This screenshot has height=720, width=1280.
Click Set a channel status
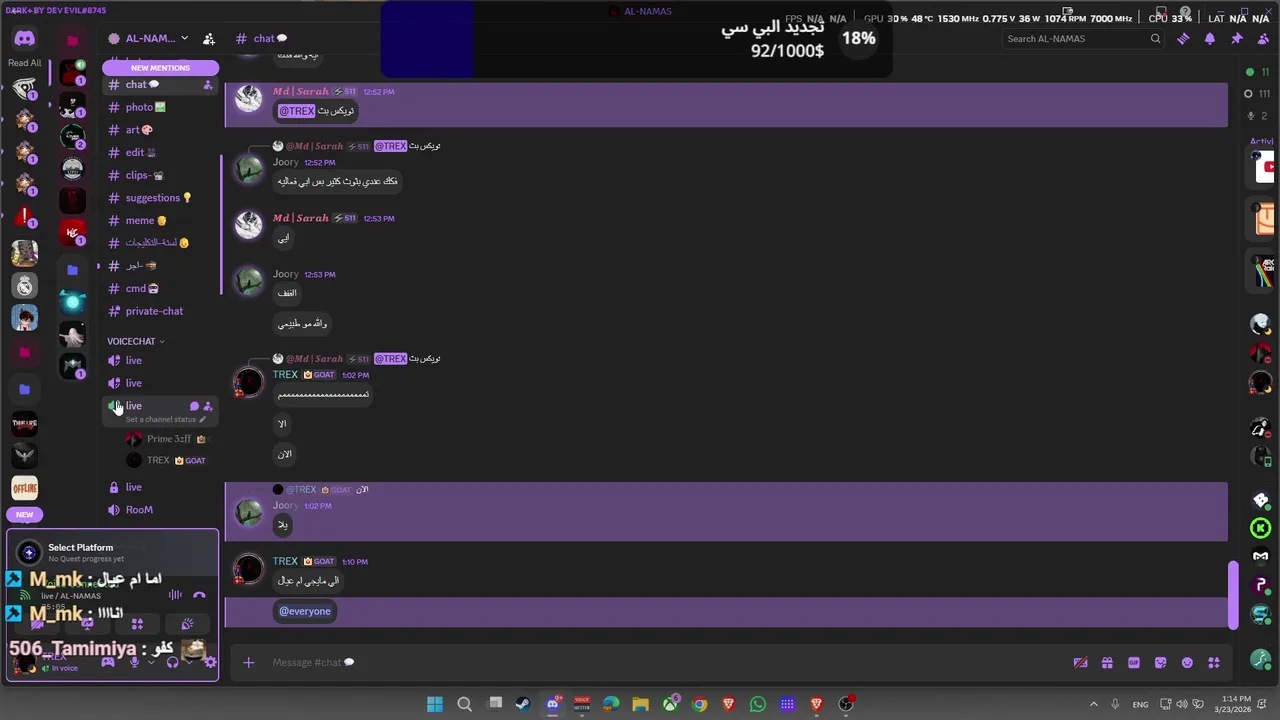[x=166, y=420]
